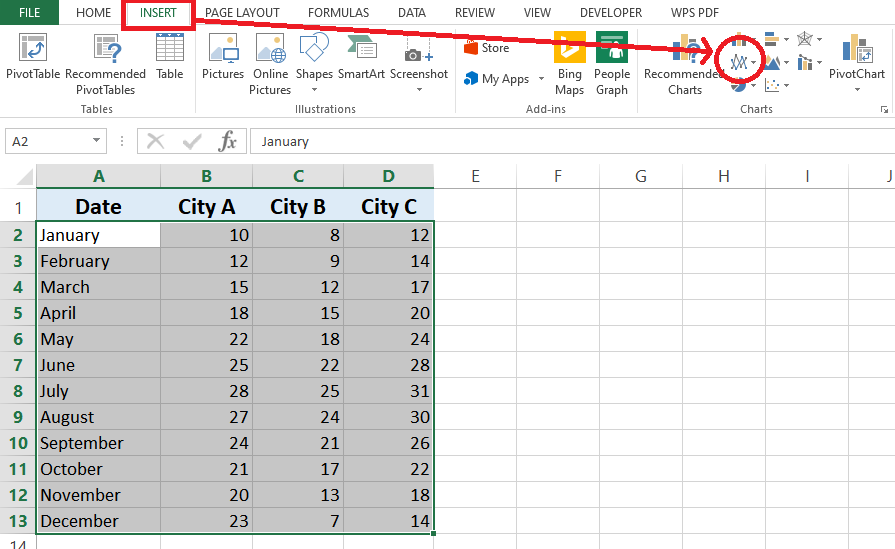
Task: Click the value 31 in July row
Action: coord(389,391)
